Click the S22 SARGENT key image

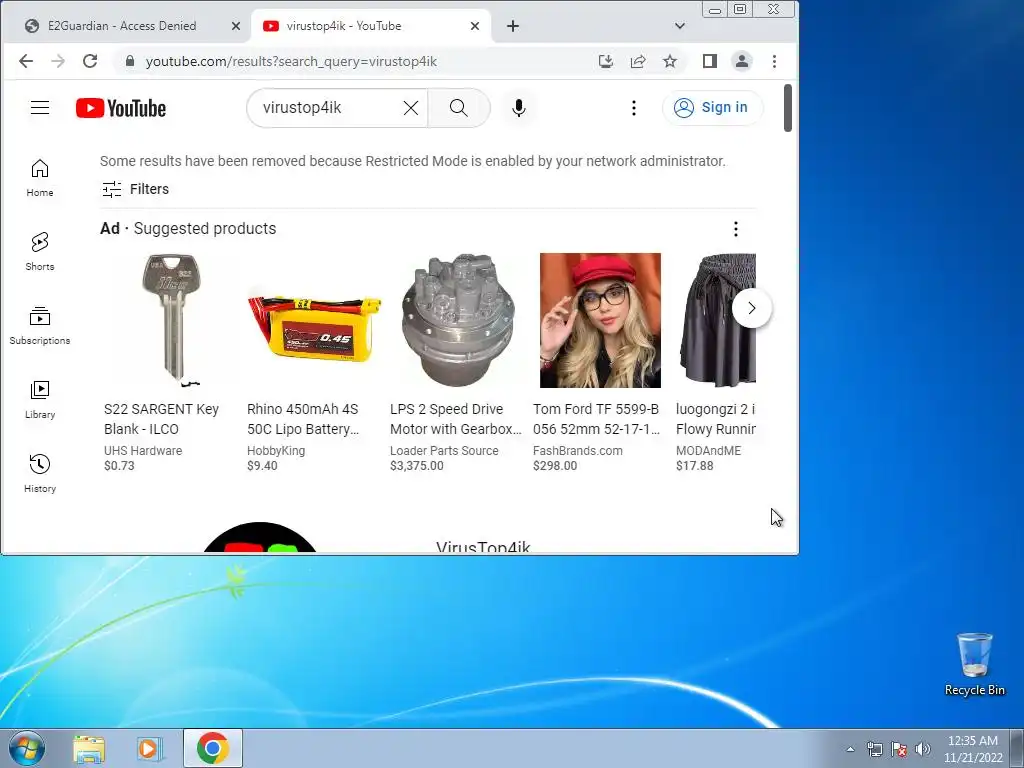[x=171, y=320]
